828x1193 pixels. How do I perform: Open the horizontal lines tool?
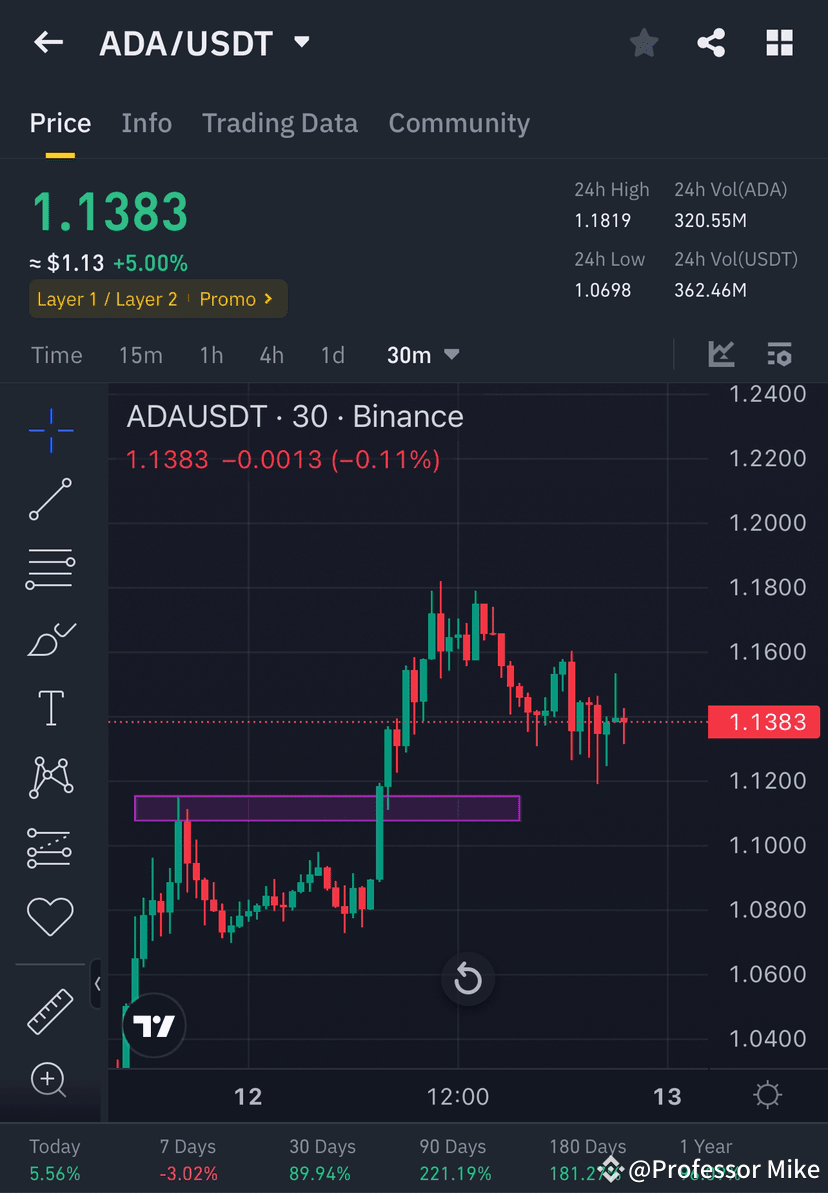click(50, 568)
